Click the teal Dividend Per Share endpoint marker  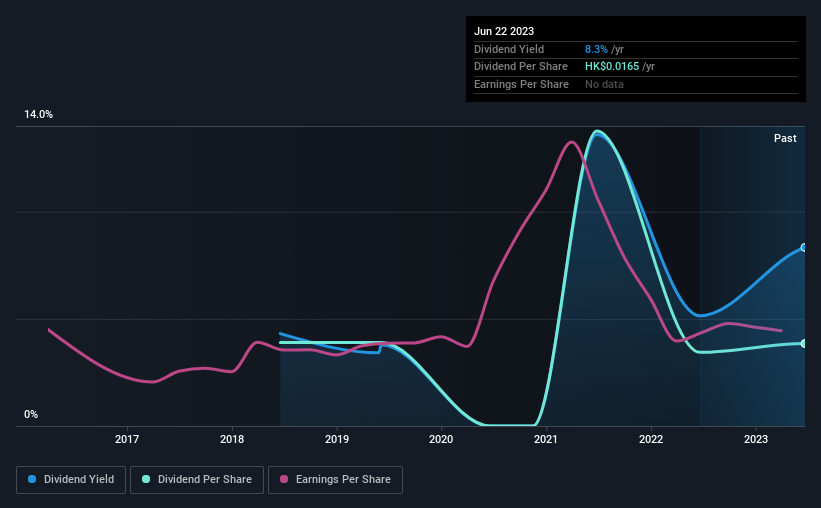pos(804,344)
